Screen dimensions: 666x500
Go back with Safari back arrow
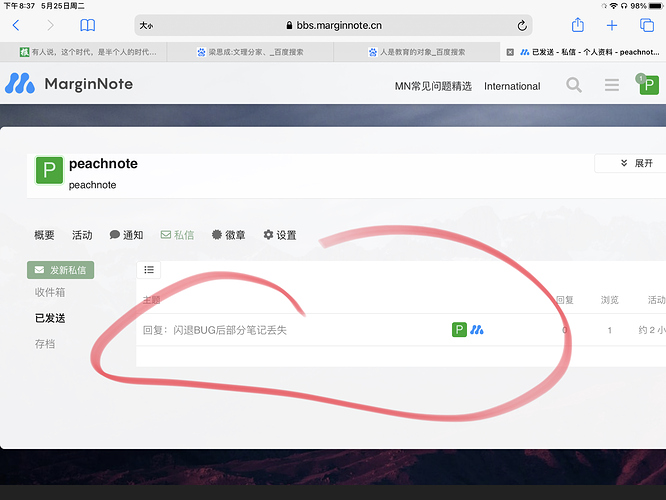coord(16,25)
